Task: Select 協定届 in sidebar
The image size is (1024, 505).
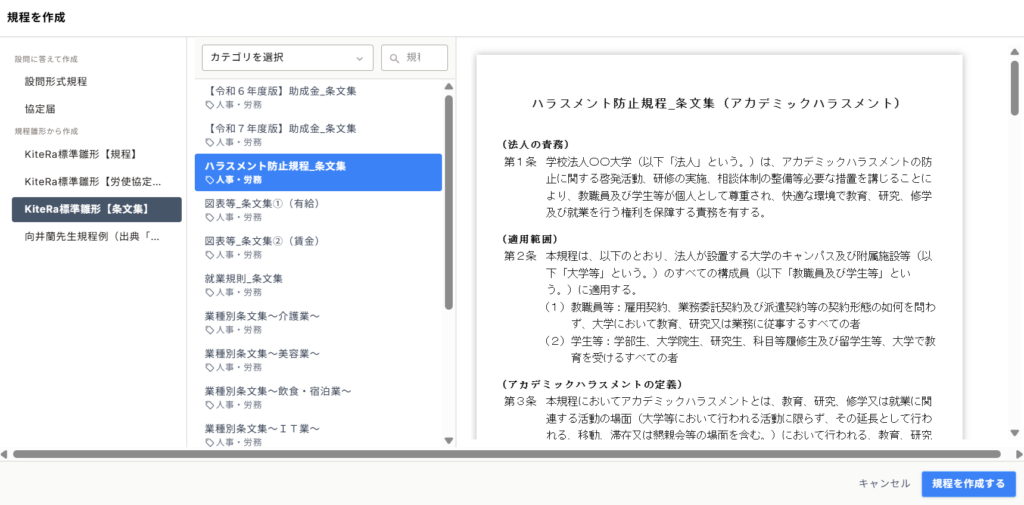Action: pyautogui.click(x=42, y=108)
